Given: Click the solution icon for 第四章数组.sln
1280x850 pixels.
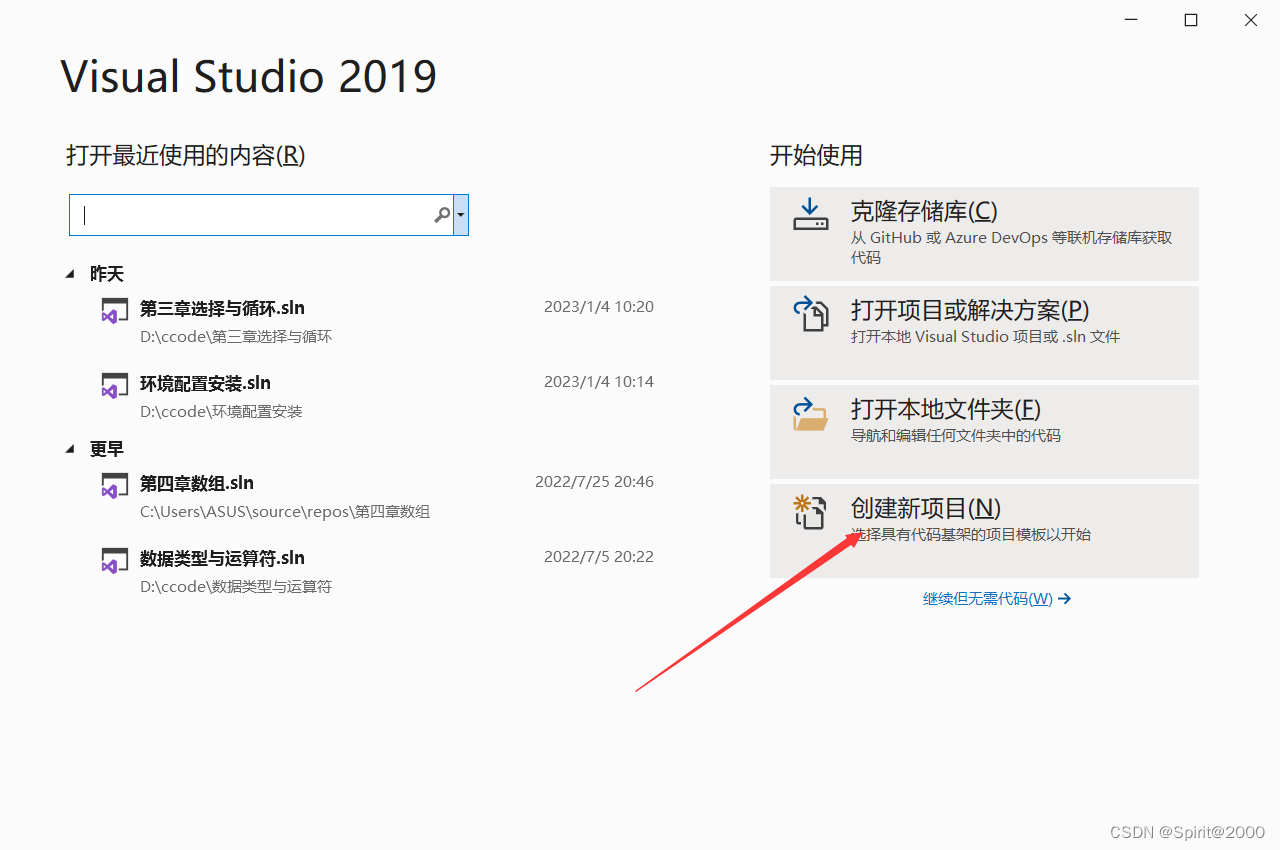Looking at the screenshot, I should point(114,485).
